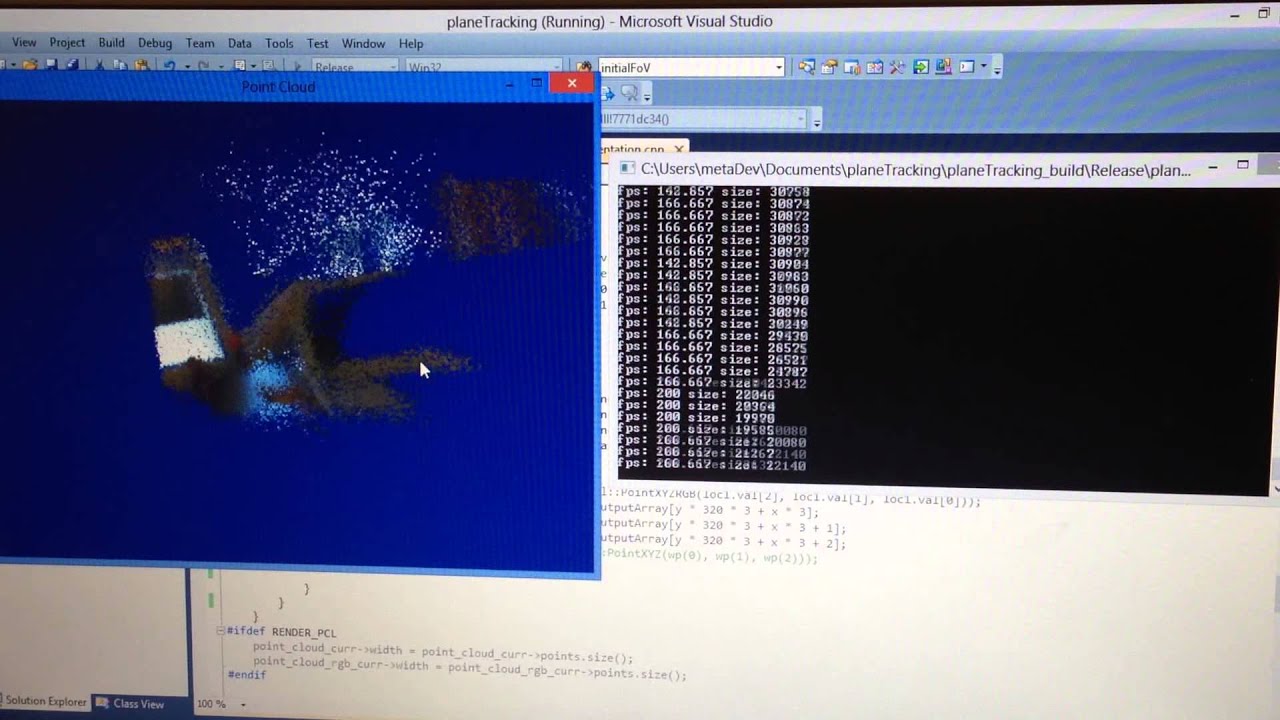The width and height of the screenshot is (1280, 720).
Task: Open the Debug menu
Action: click(155, 43)
